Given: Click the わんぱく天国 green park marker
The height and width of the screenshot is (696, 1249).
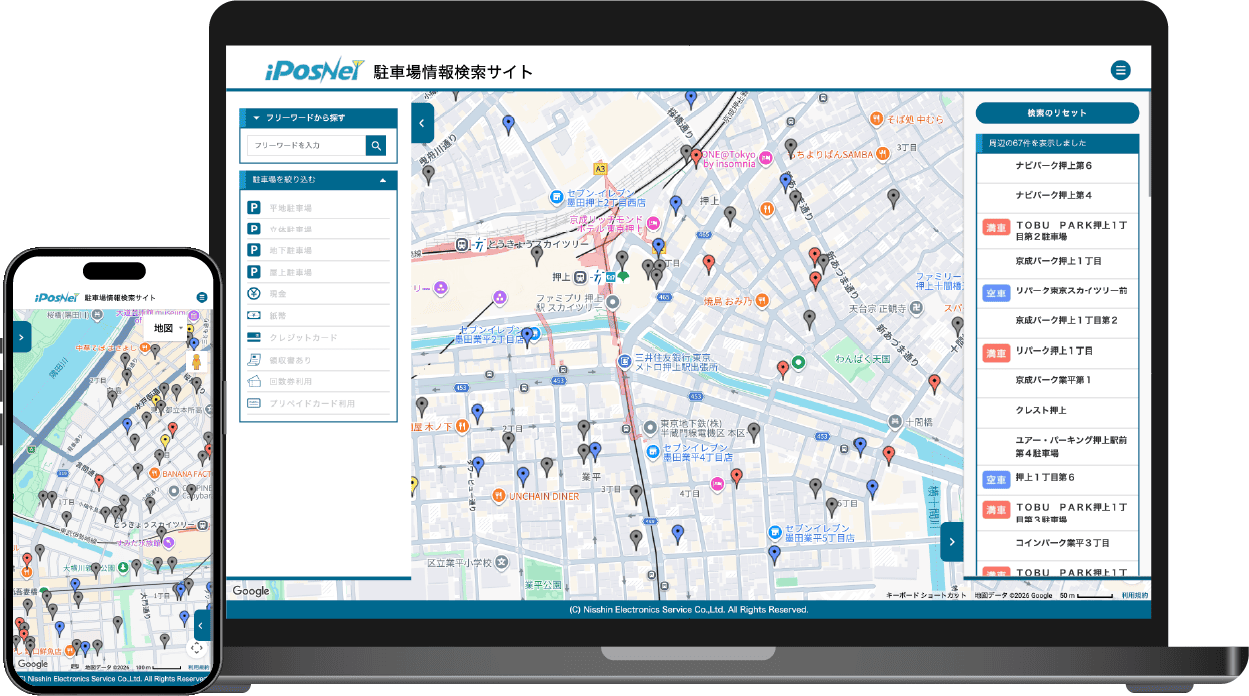Looking at the screenshot, I should click(798, 361).
